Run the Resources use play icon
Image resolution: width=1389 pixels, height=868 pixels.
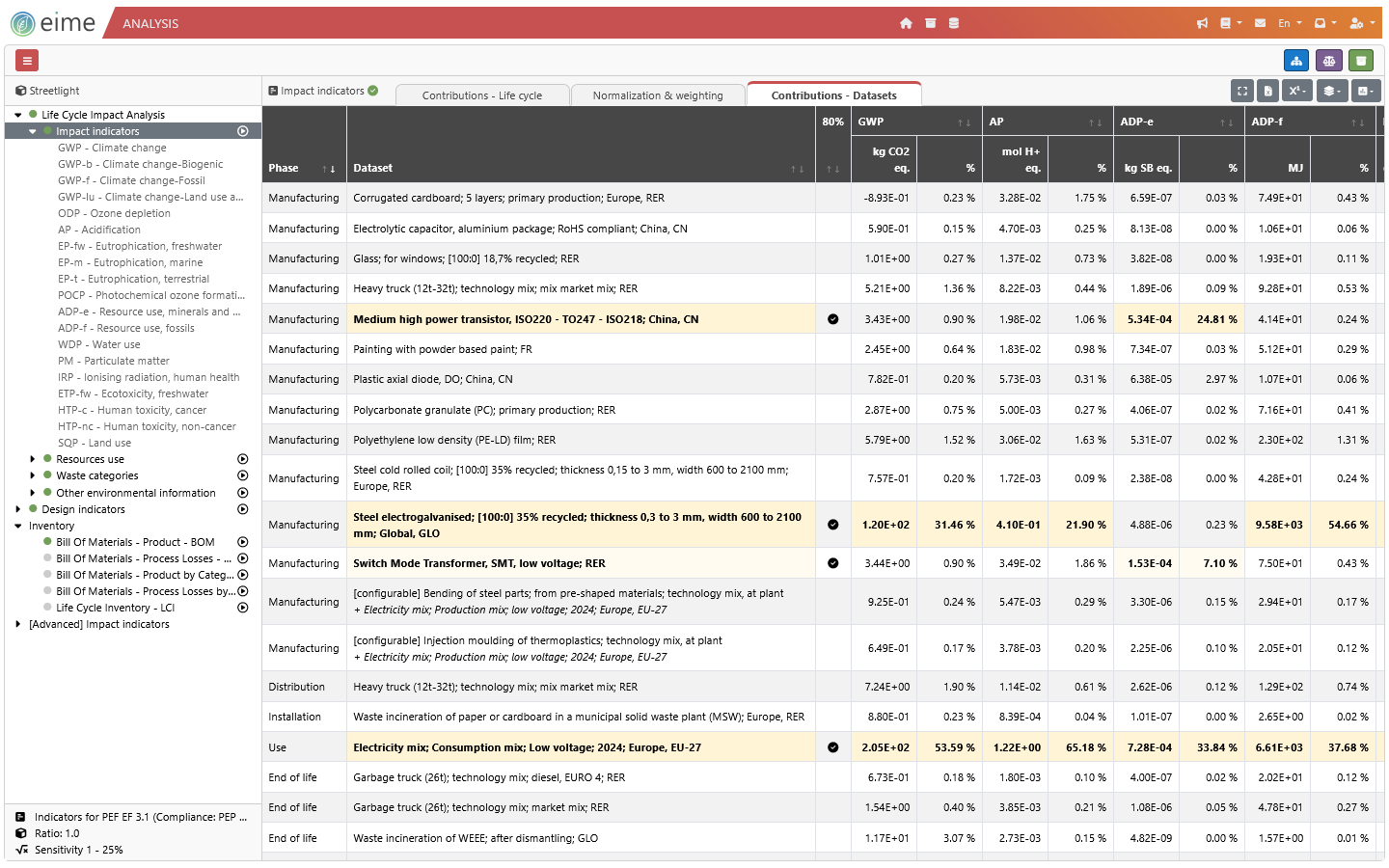[243, 459]
